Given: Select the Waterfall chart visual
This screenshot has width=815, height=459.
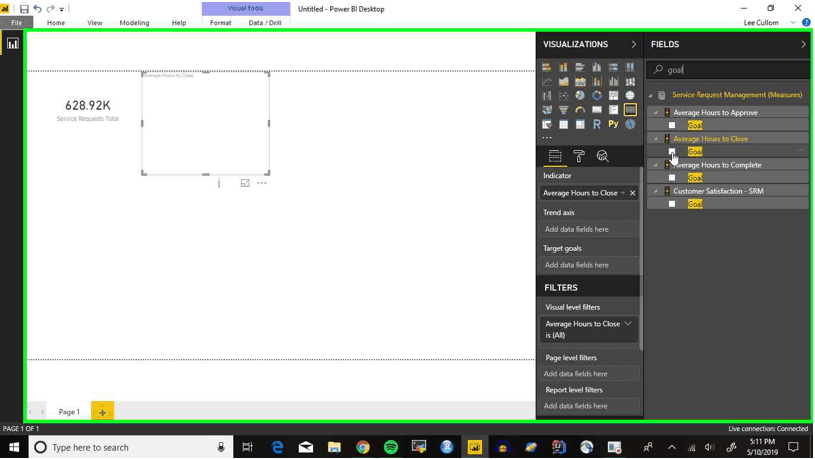Looking at the screenshot, I should [547, 96].
